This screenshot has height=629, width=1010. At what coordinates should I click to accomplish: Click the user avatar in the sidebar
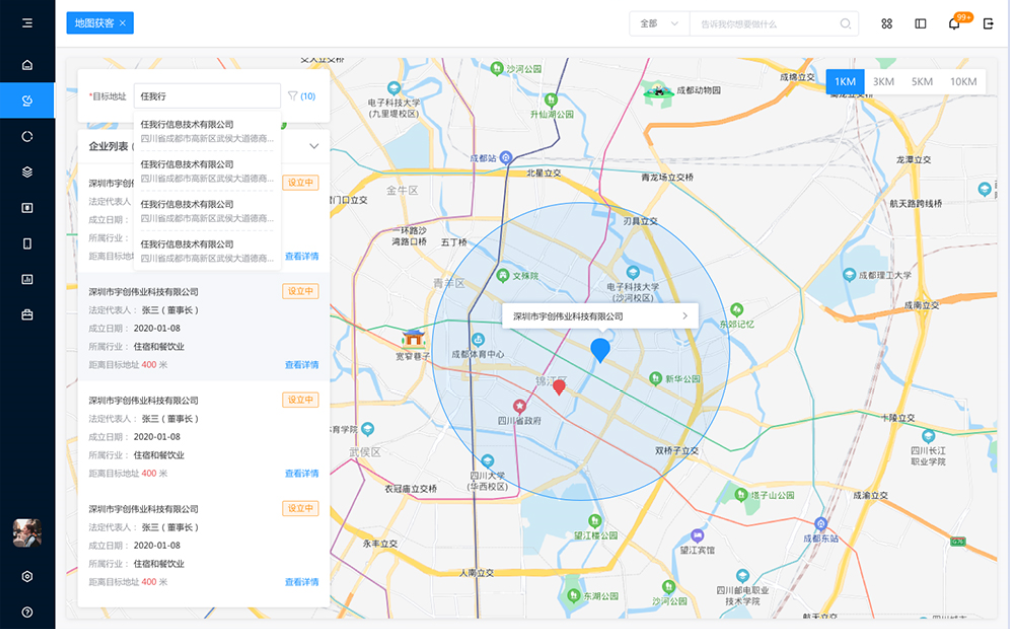coord(27,533)
